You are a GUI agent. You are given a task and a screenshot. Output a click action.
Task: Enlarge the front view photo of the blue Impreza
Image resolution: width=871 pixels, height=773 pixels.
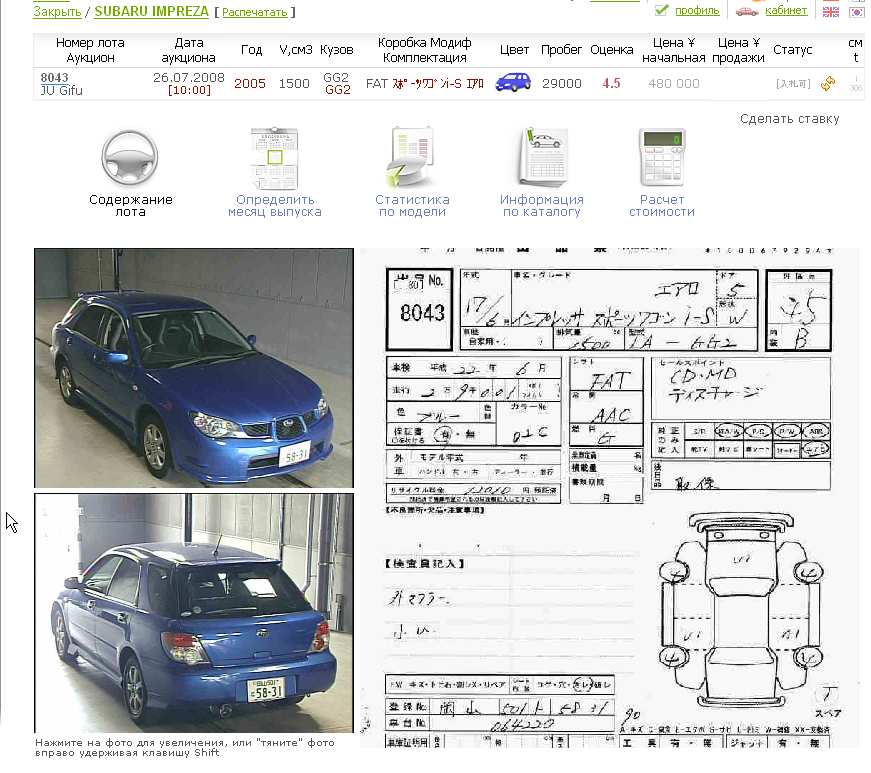point(194,368)
